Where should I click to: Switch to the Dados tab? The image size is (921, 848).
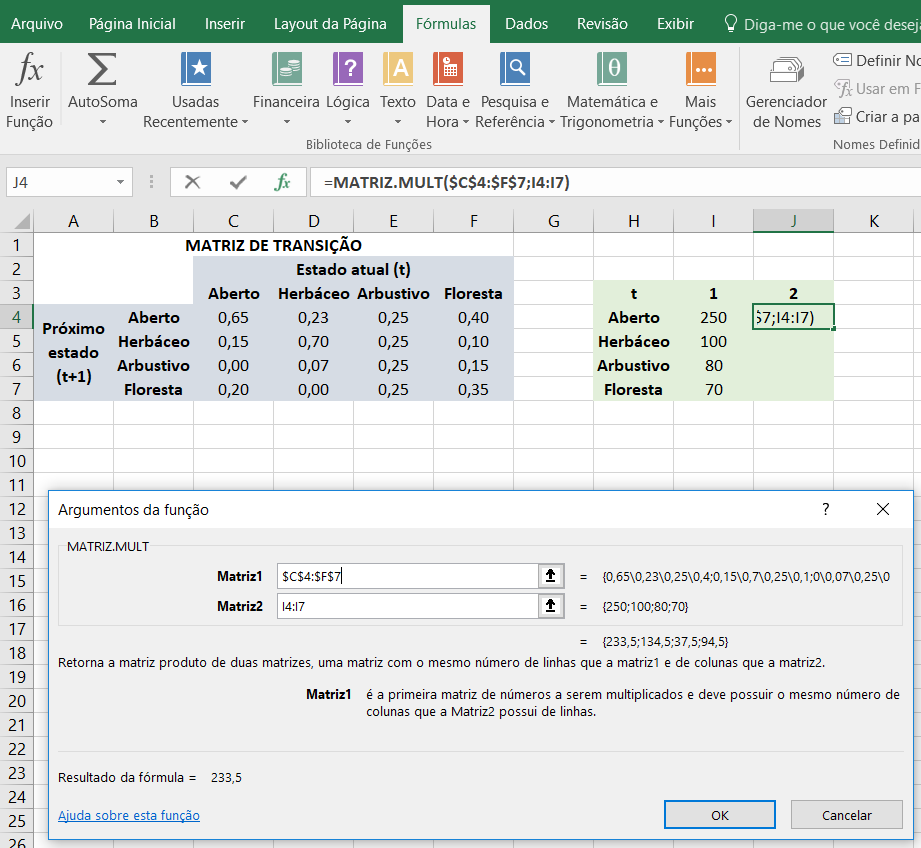tap(526, 23)
